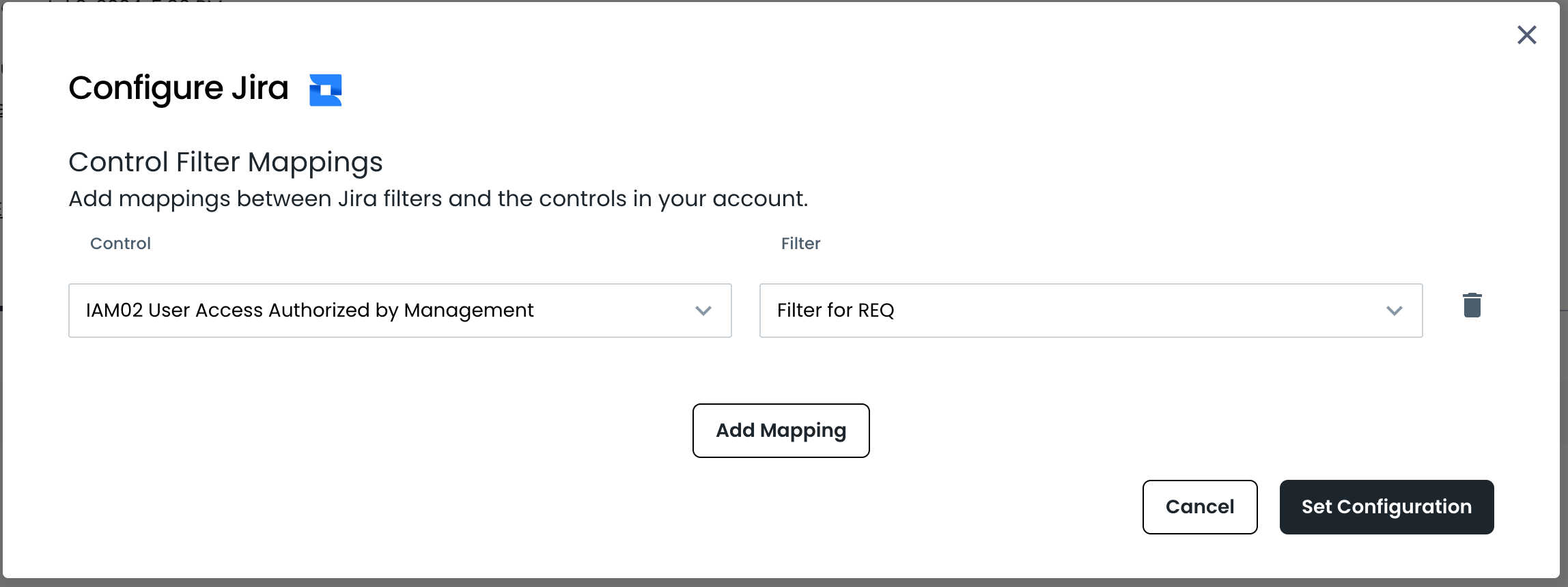Click the 'Configure Jira' dialog title
Viewport: 1568px width, 587px height.
coord(178,88)
